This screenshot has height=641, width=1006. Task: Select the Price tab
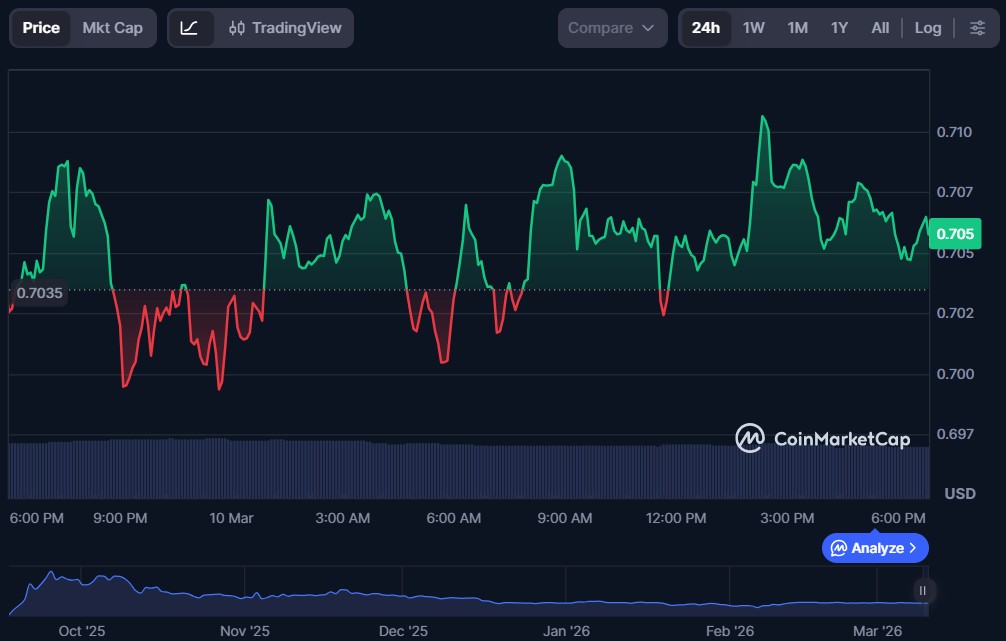coord(41,28)
